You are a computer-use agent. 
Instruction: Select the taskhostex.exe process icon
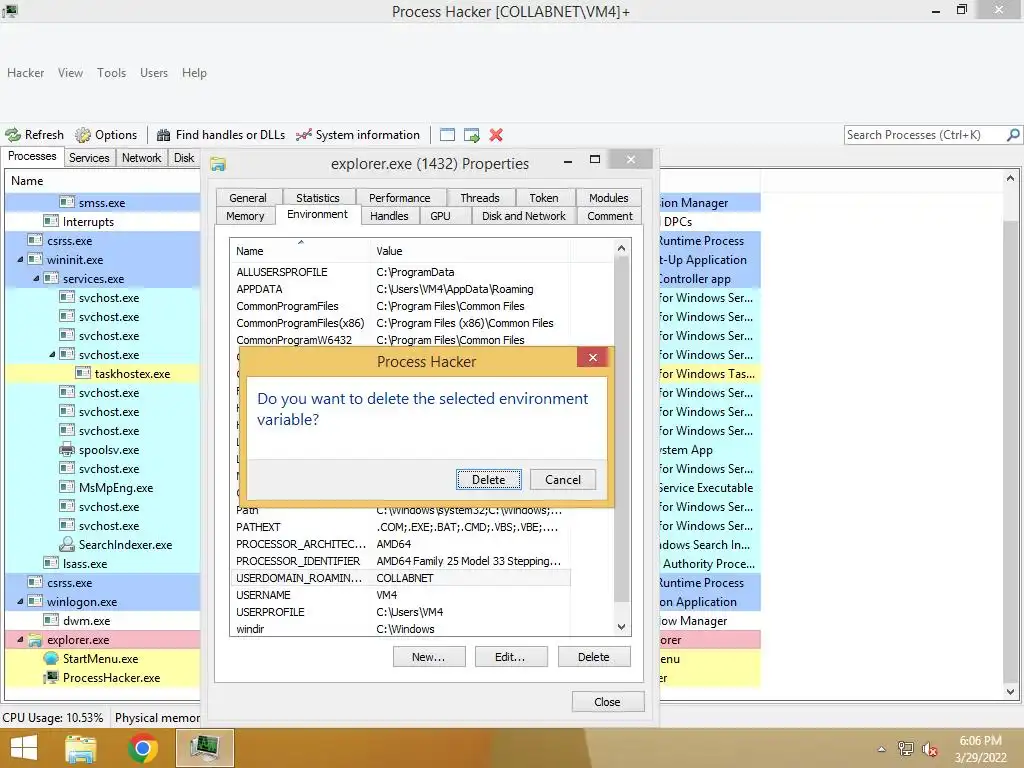(x=83, y=374)
